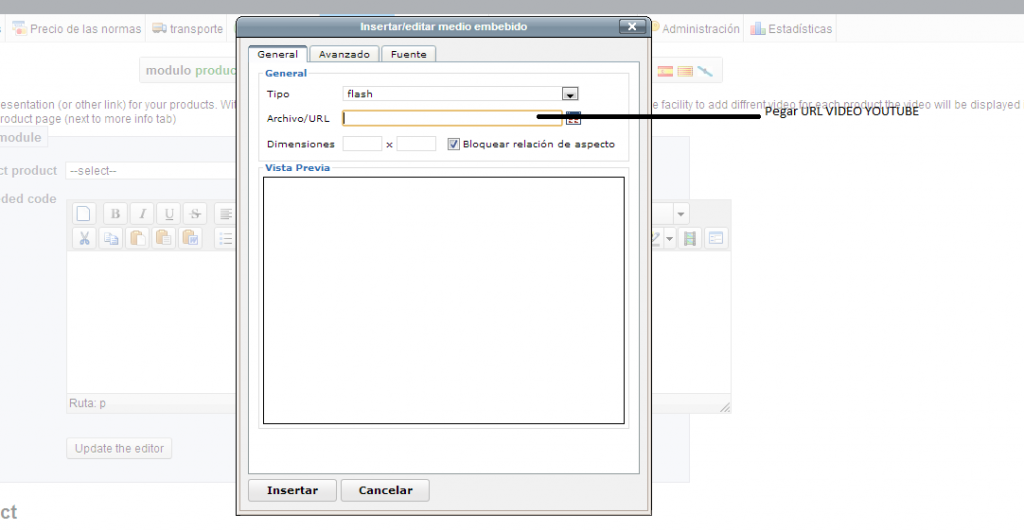Click the paste from Word icon
Viewport: 1024px width, 530px height.
pyautogui.click(x=190, y=238)
